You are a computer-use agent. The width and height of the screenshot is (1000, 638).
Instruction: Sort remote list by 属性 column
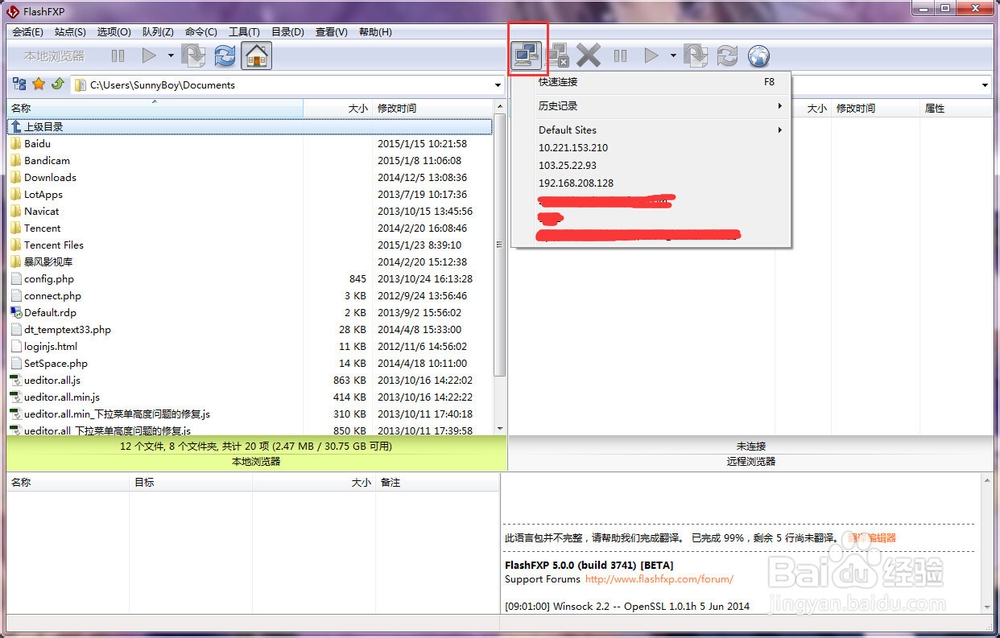pyautogui.click(x=955, y=108)
